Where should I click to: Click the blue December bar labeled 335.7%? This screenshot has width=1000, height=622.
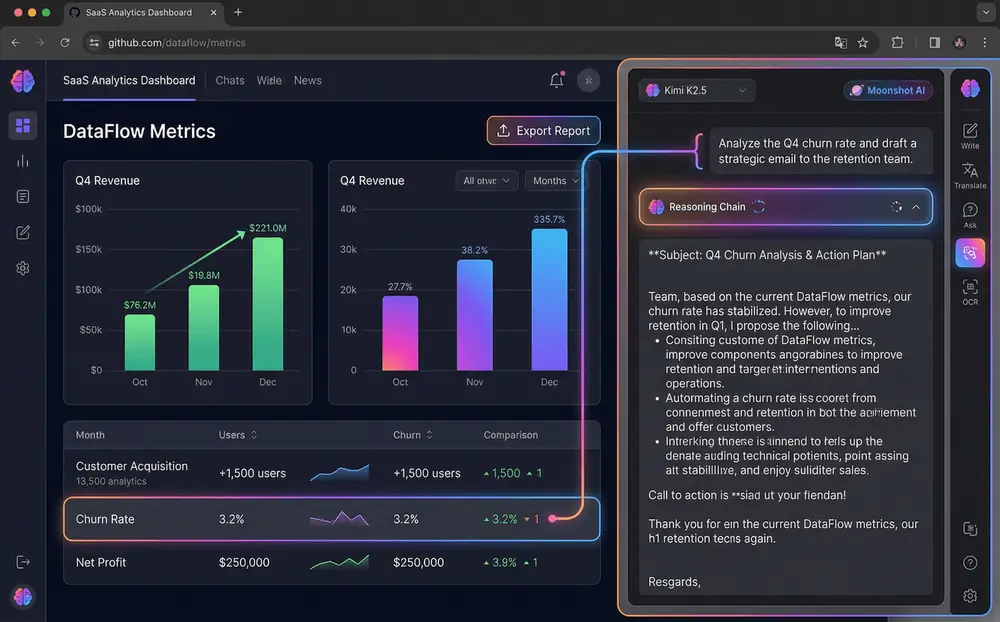pos(549,299)
